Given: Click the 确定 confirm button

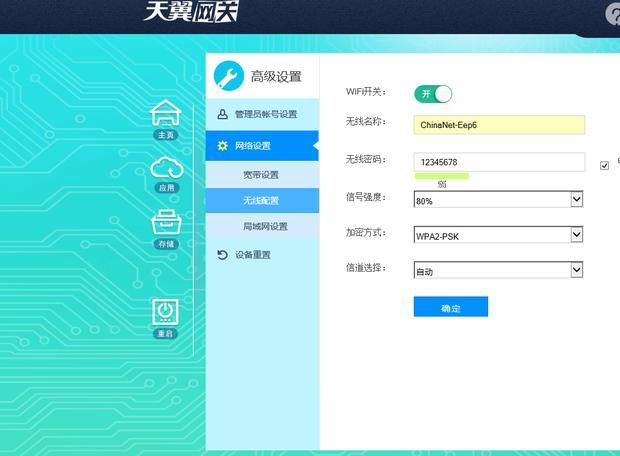Looking at the screenshot, I should pyautogui.click(x=451, y=307).
